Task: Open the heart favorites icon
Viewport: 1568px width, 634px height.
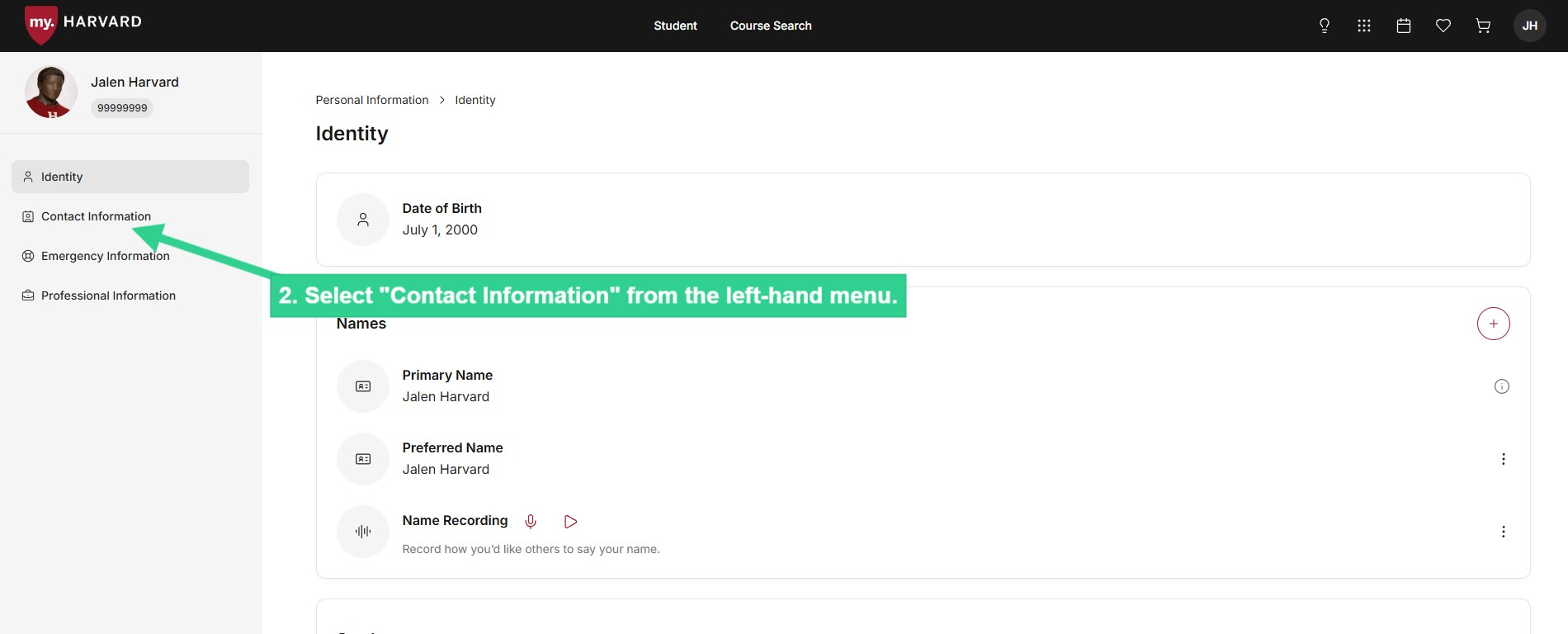Action: click(x=1443, y=26)
